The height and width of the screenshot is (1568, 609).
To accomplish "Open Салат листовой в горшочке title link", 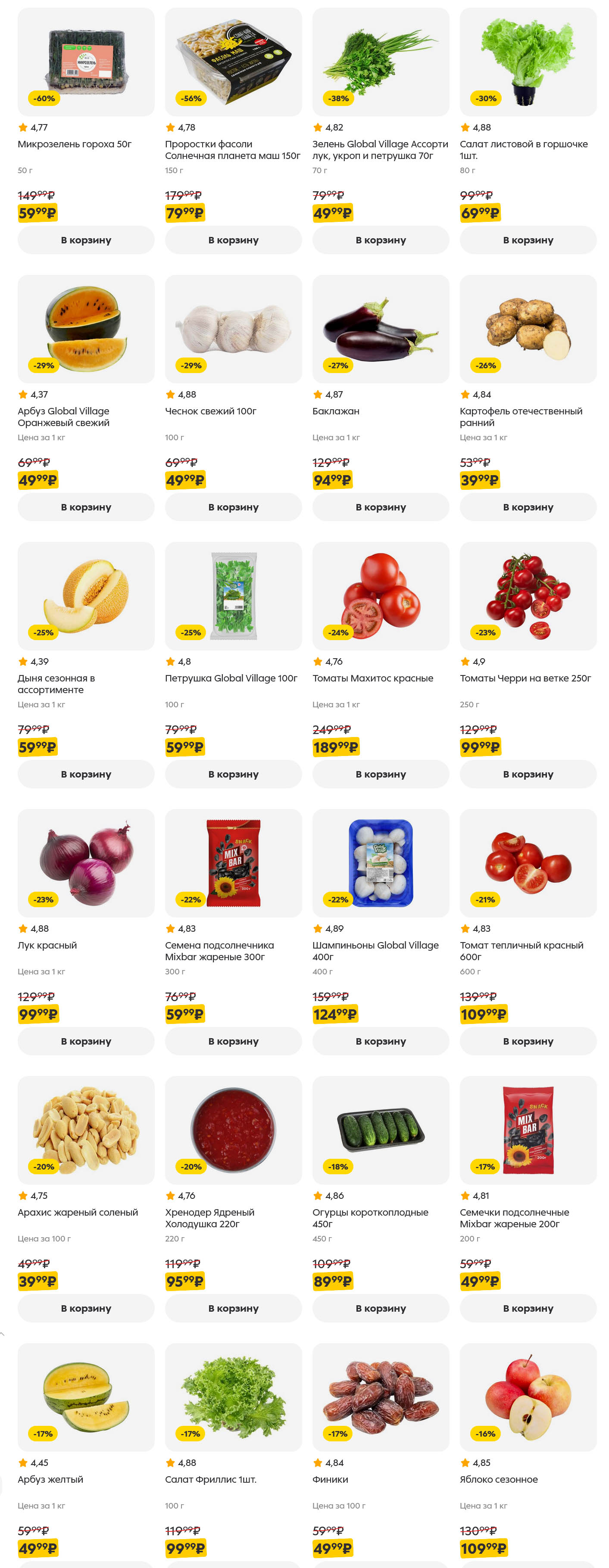I will click(x=523, y=150).
